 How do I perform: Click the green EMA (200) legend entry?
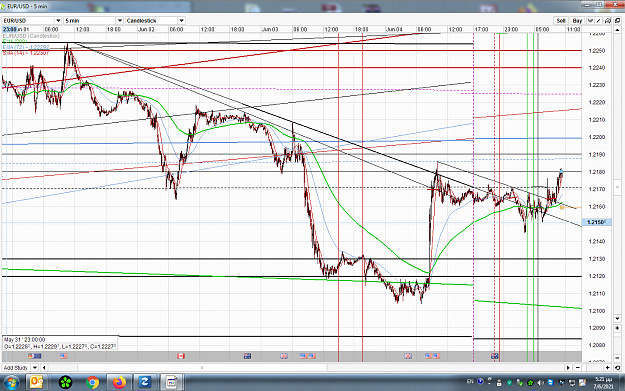pos(15,41)
